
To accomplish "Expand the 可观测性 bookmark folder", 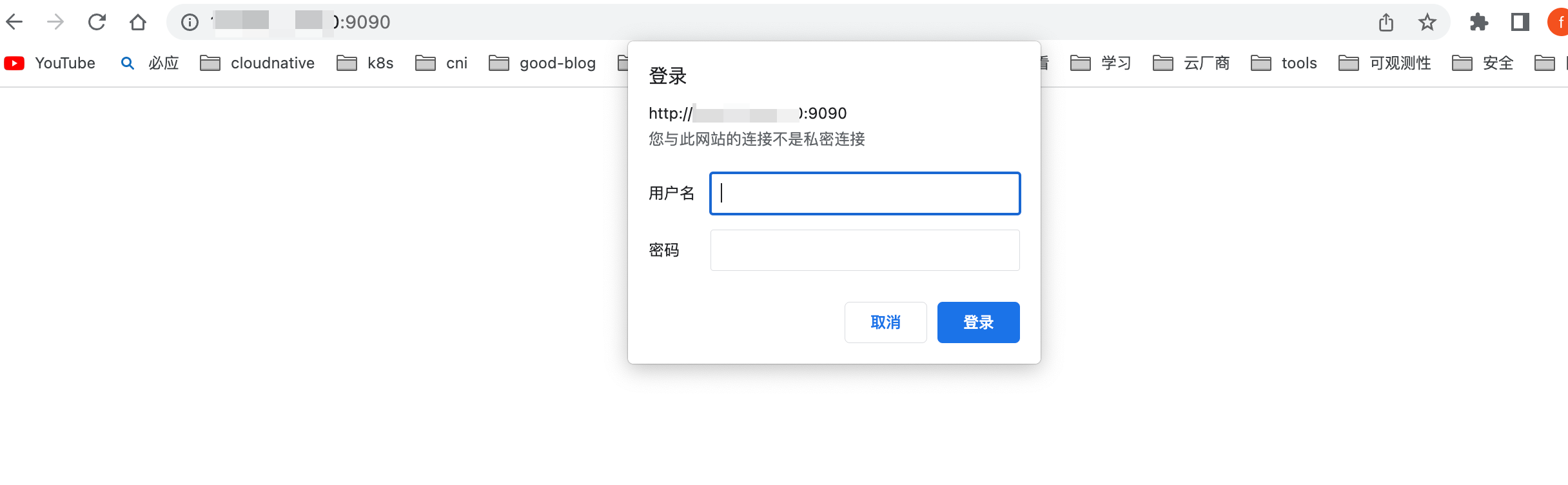I will click(1384, 63).
